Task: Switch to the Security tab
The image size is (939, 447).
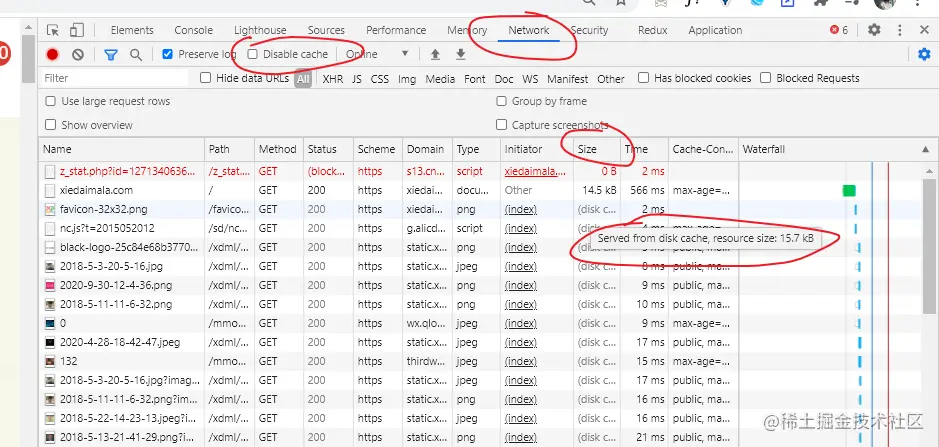Action: 589,30
